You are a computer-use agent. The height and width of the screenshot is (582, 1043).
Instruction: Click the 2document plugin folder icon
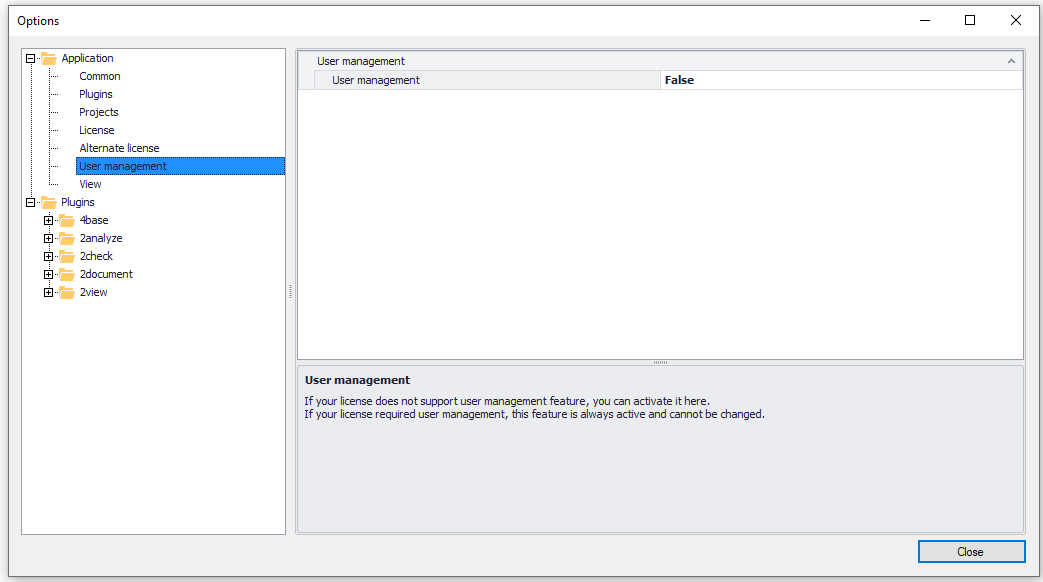point(67,274)
